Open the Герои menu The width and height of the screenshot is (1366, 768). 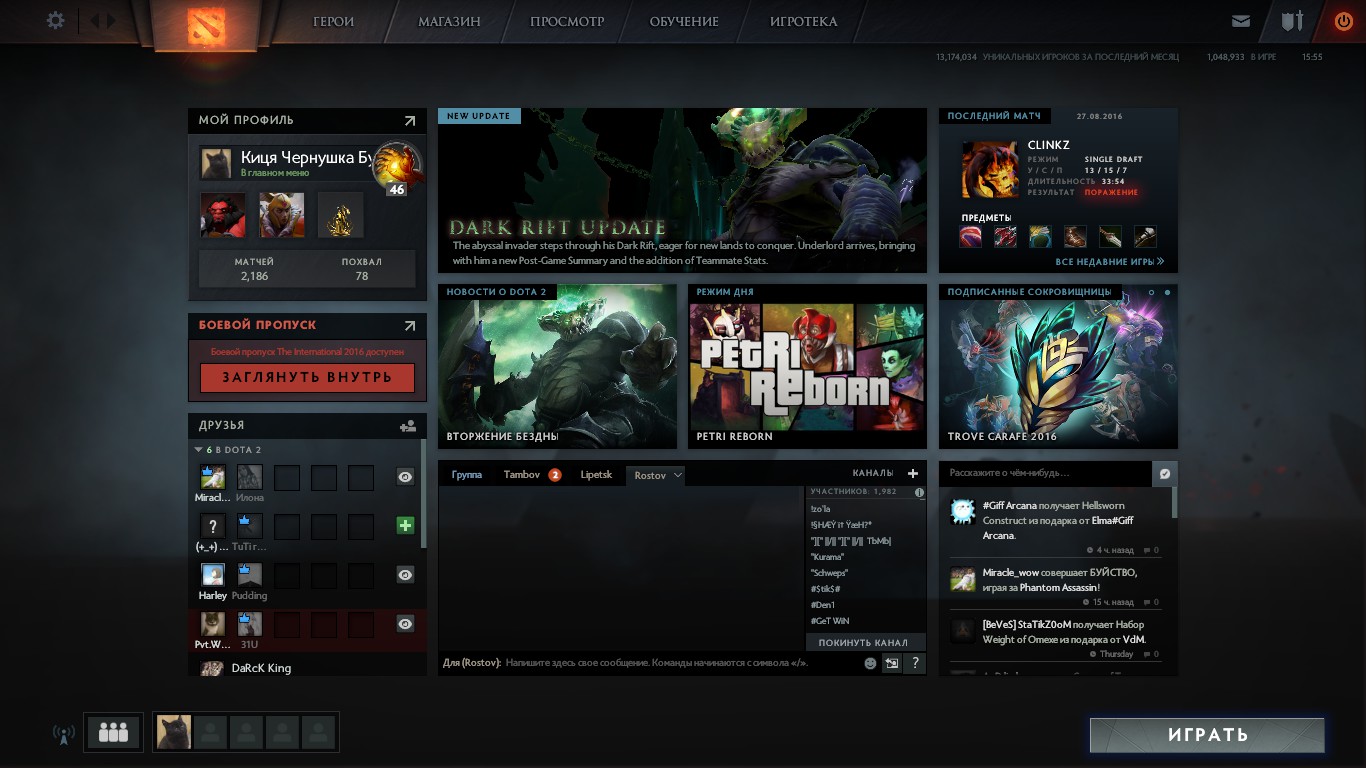pyautogui.click(x=334, y=21)
